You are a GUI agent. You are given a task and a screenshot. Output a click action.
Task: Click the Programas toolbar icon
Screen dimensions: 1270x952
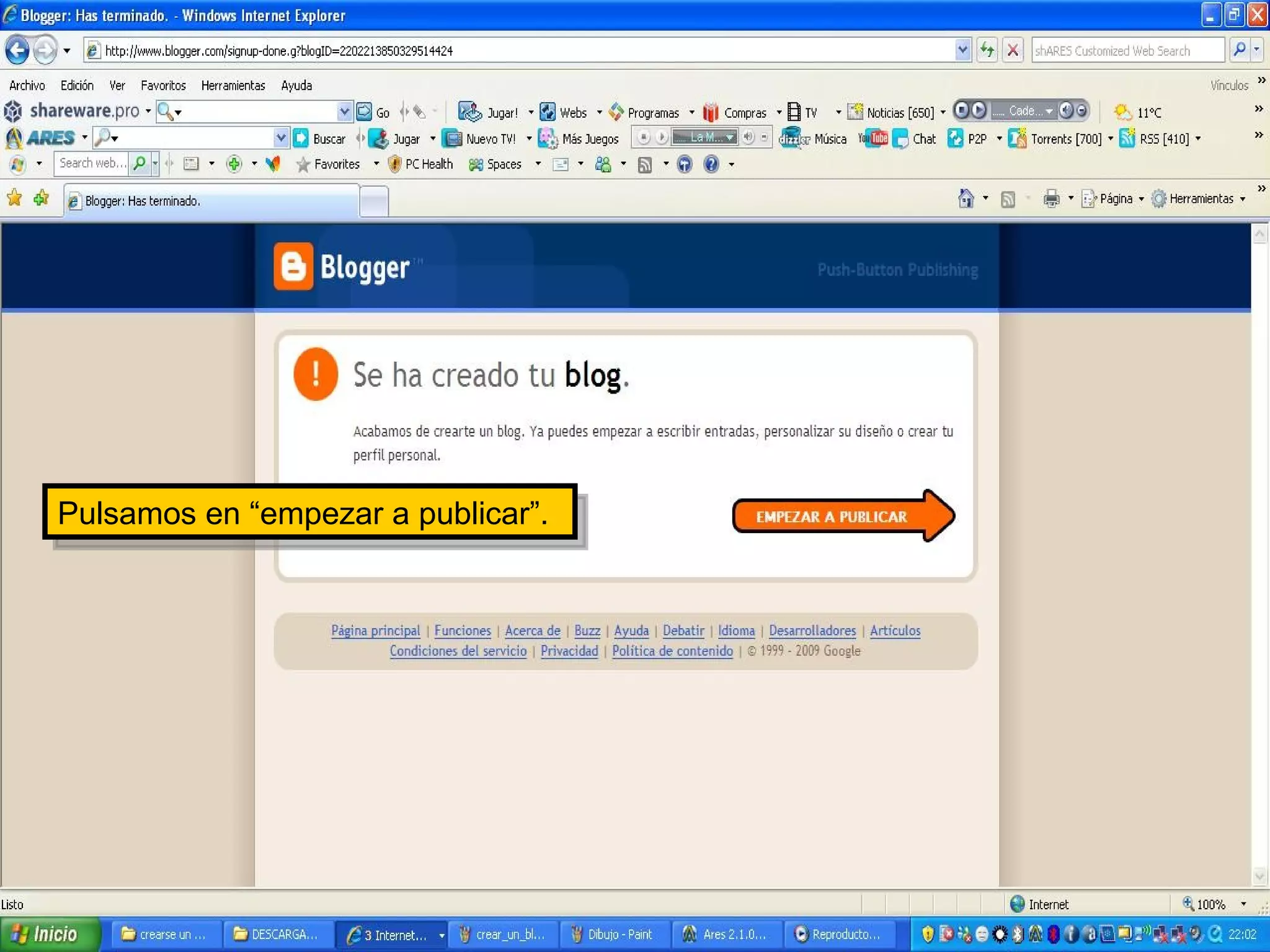coord(616,112)
